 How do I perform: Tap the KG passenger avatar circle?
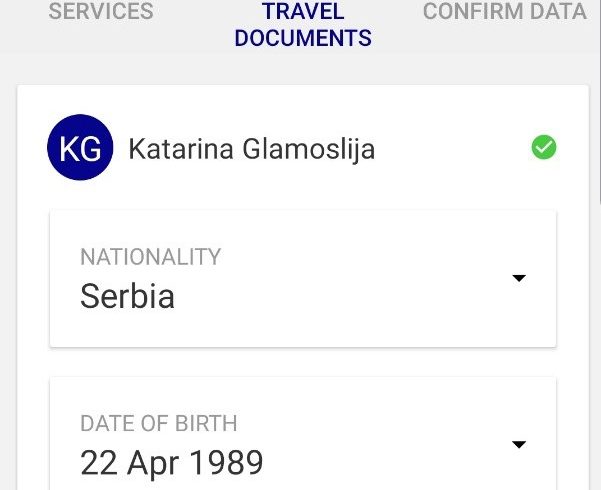click(x=80, y=147)
